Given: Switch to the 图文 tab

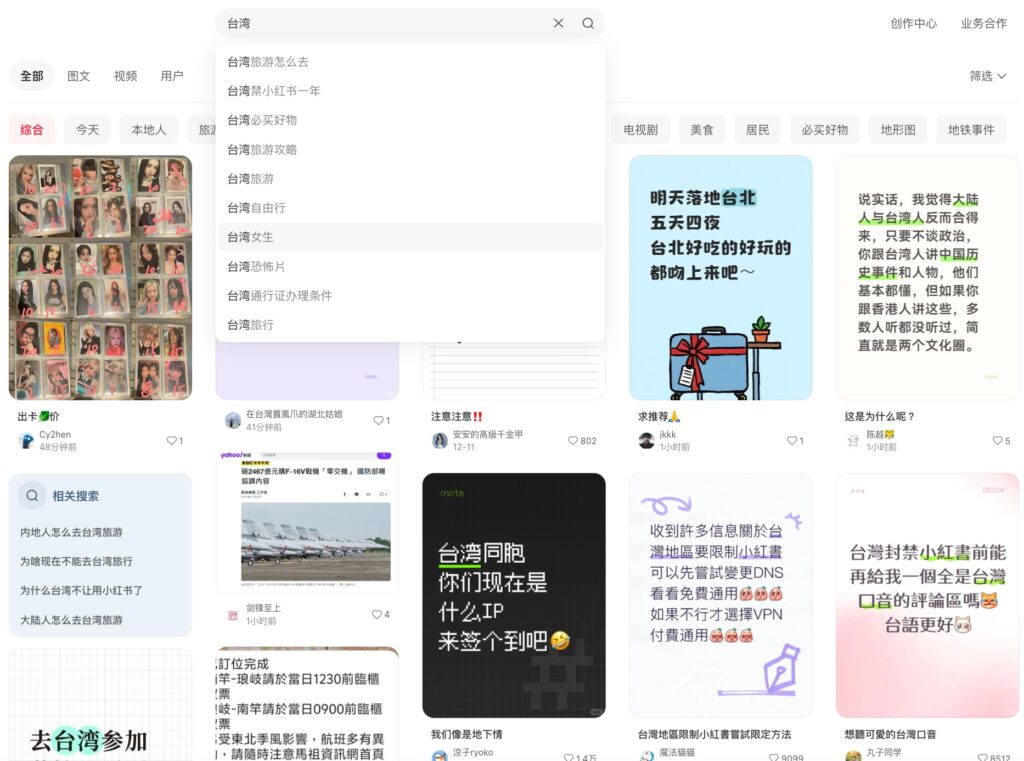Looking at the screenshot, I should [x=79, y=76].
